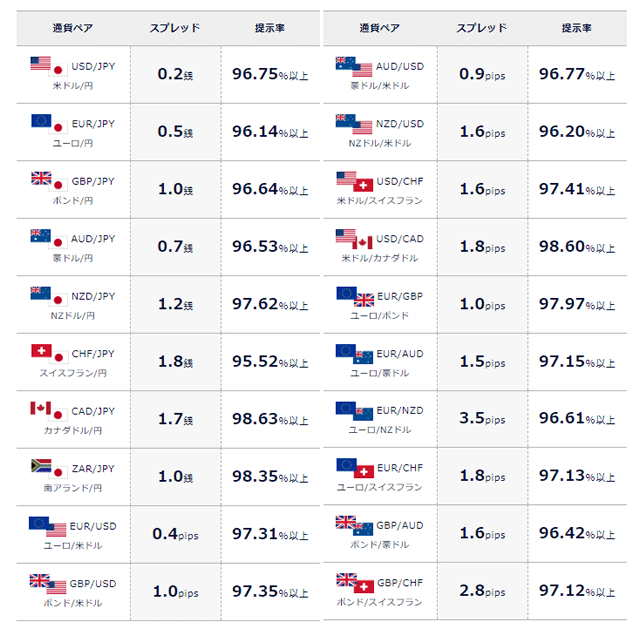Select the GBP/JPY flag icon
640x629 pixels.
(x=49, y=182)
